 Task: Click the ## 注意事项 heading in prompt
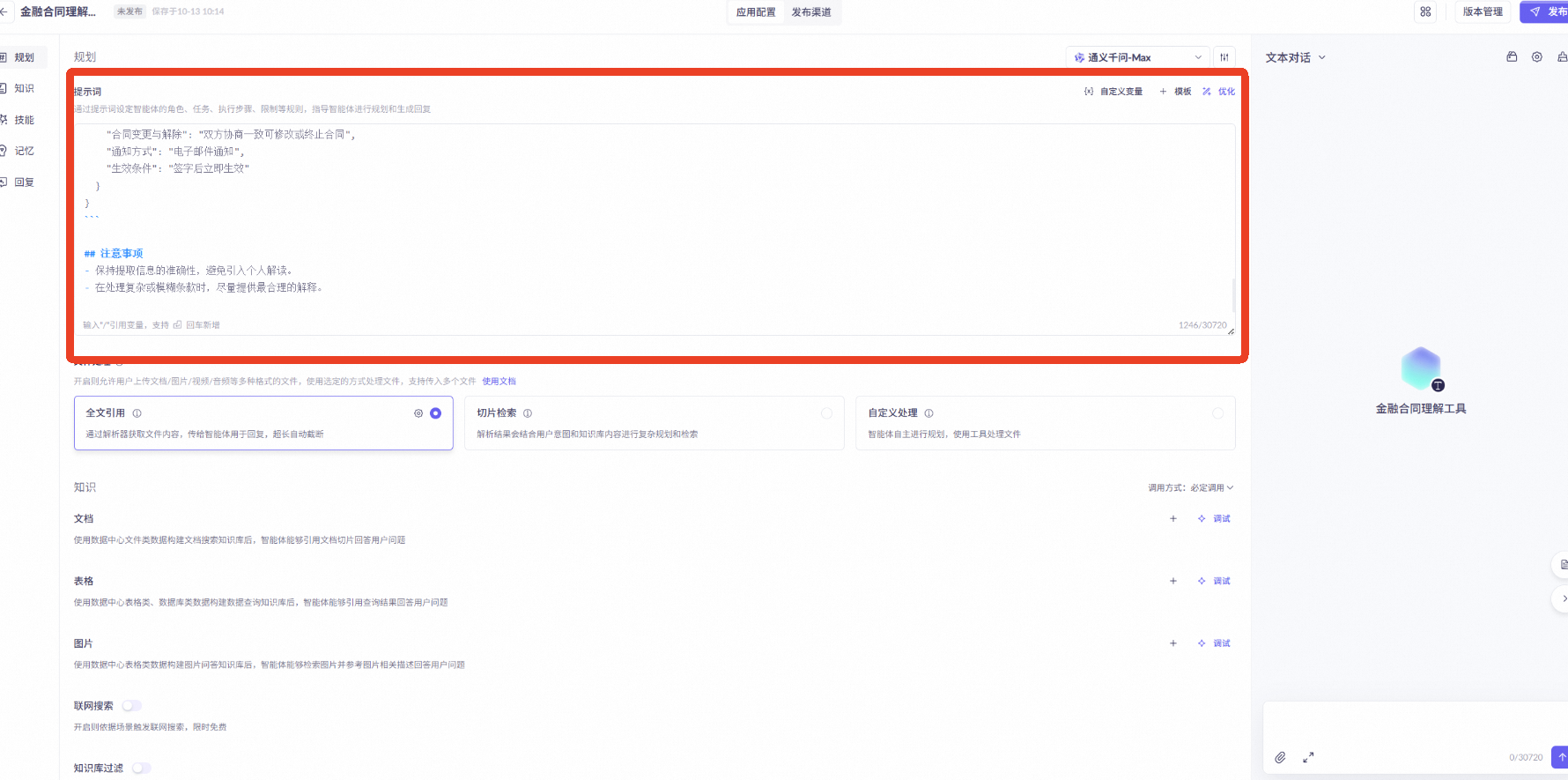[x=114, y=254]
